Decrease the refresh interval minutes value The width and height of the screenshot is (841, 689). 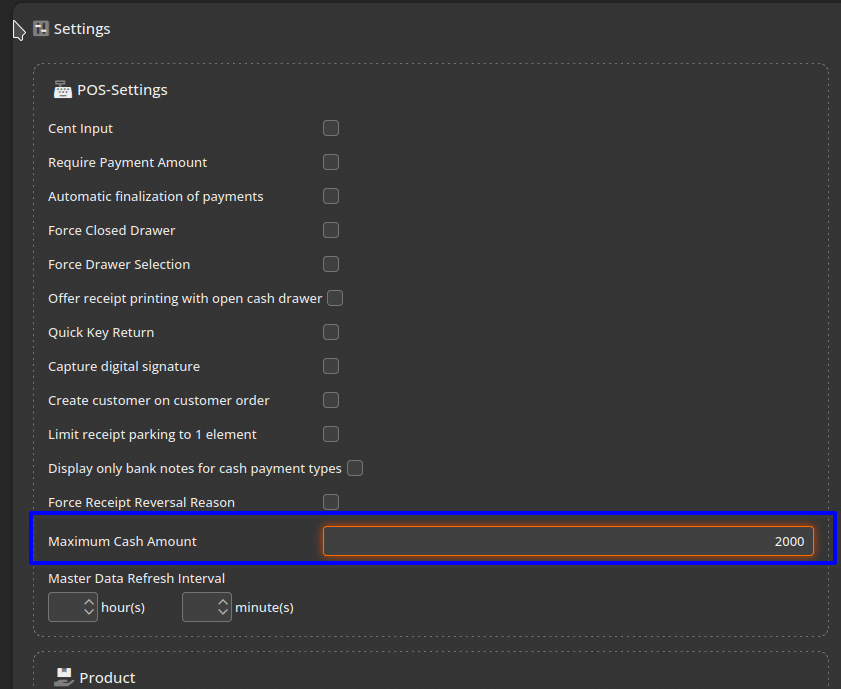[x=222, y=613]
